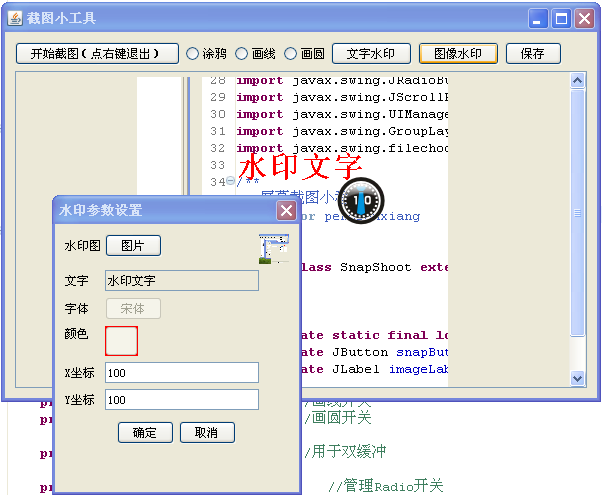This screenshot has height=495, width=602.
Task: Click the 'static final' code text
Action: (379, 335)
